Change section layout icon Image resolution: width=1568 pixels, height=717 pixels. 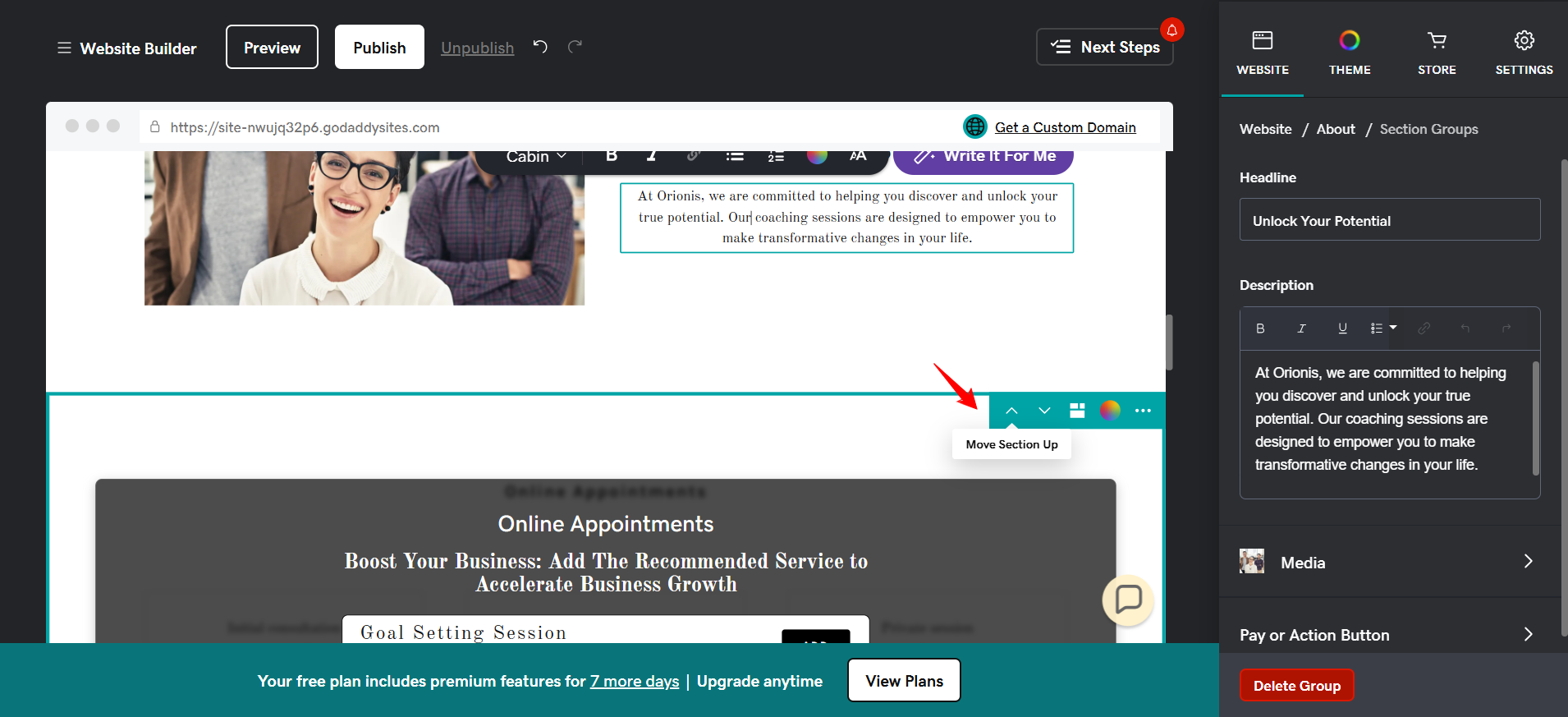point(1077,411)
